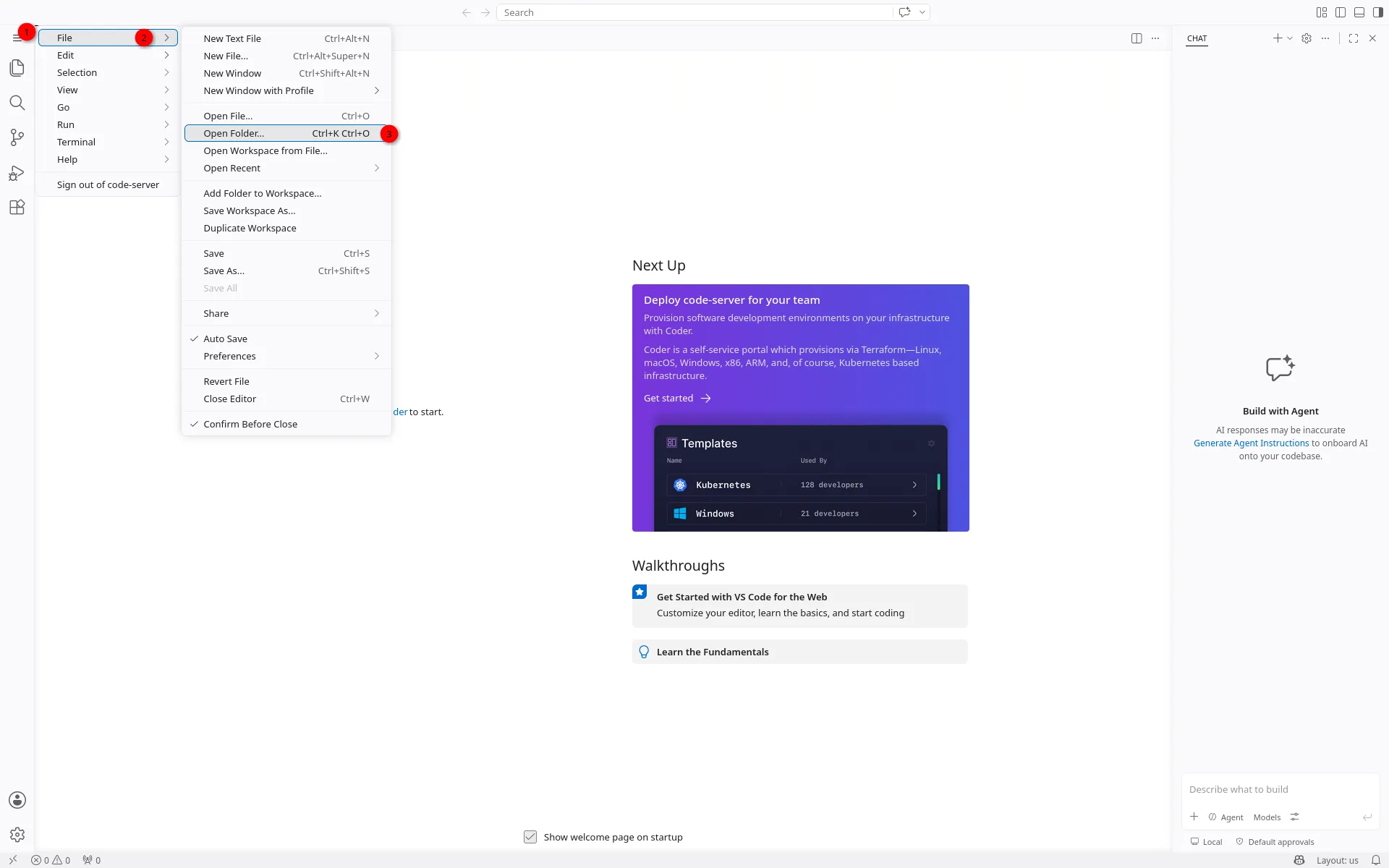Toggle the bottom panel icon
1389x868 pixels.
pos(1359,12)
